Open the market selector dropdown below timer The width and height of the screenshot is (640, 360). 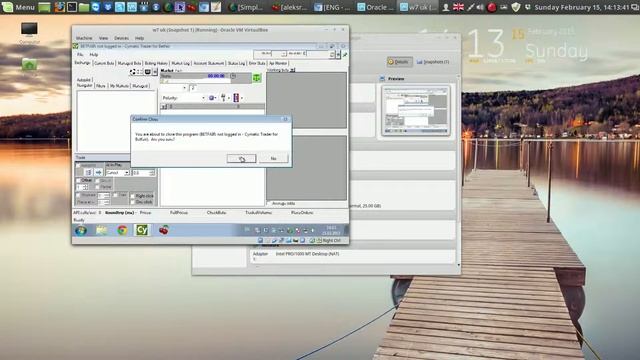point(184,88)
